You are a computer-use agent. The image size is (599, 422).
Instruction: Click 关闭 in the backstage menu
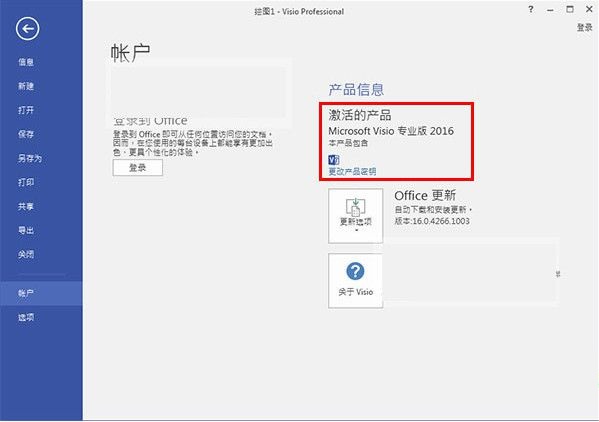pyautogui.click(x=26, y=254)
